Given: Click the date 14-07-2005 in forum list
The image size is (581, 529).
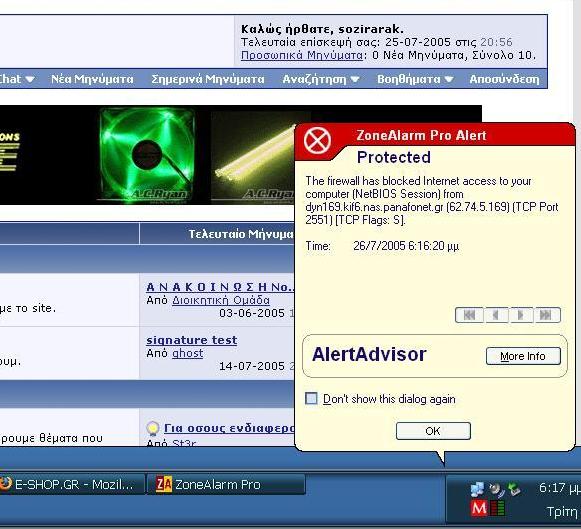Looking at the screenshot, I should (x=252, y=366).
